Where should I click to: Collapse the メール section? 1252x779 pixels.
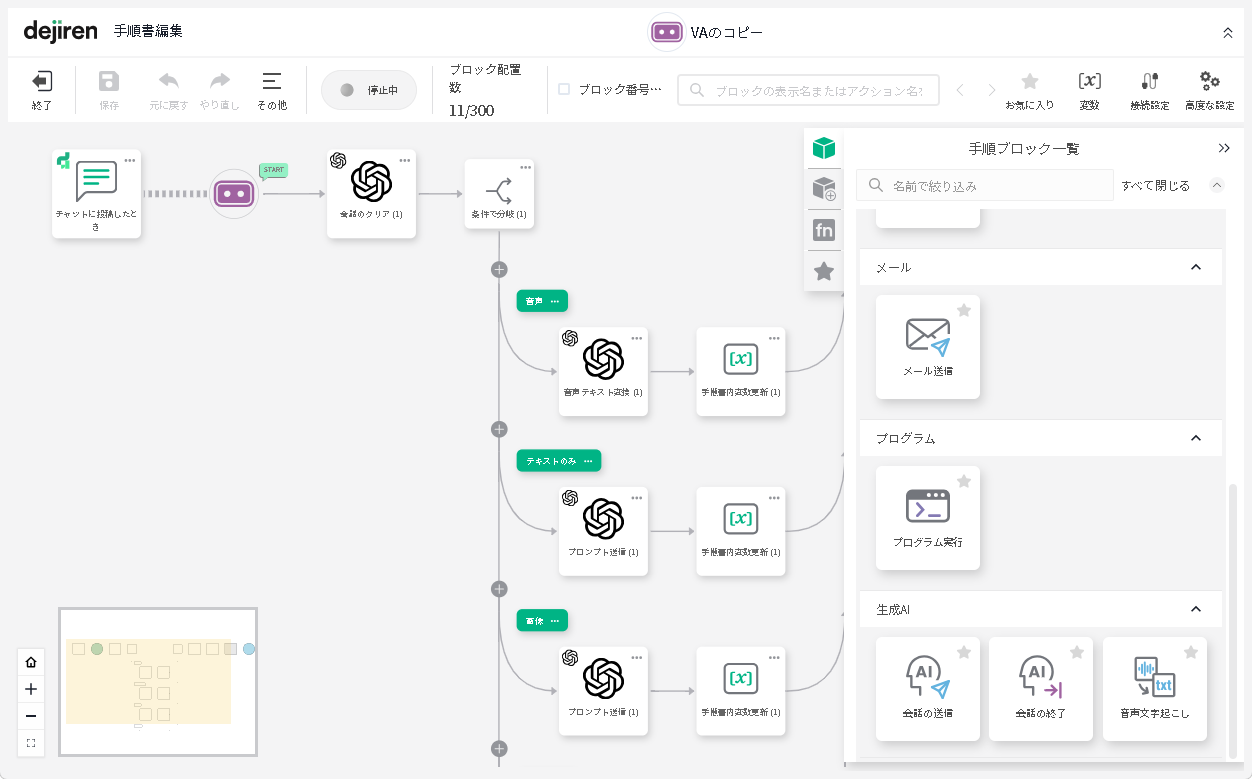(1195, 268)
